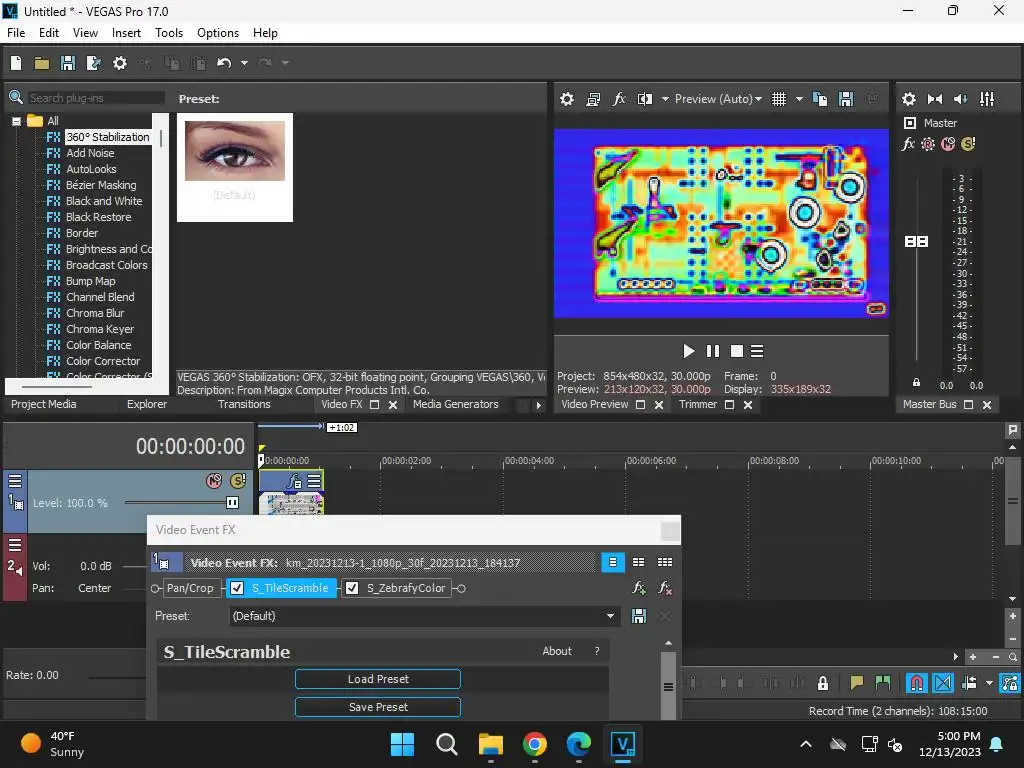Click the Search plug-ins field
This screenshot has height=768, width=1024.
pos(96,98)
